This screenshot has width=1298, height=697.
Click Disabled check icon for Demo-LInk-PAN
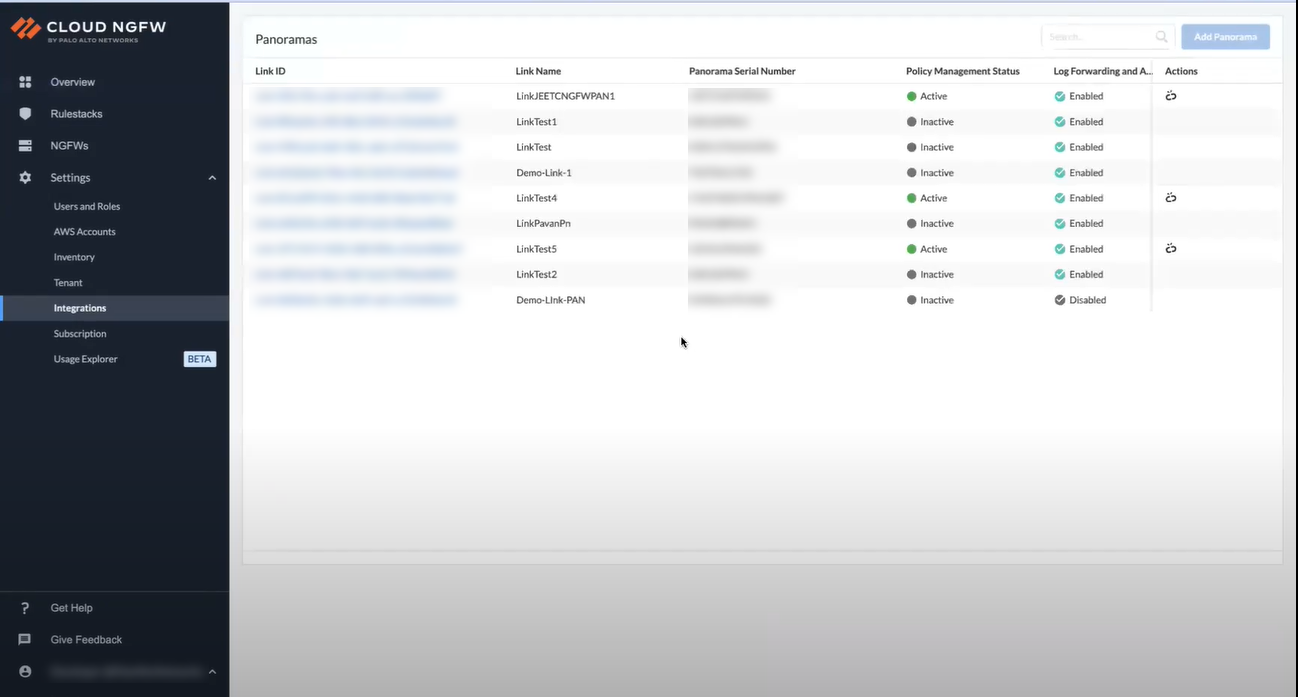point(1060,300)
